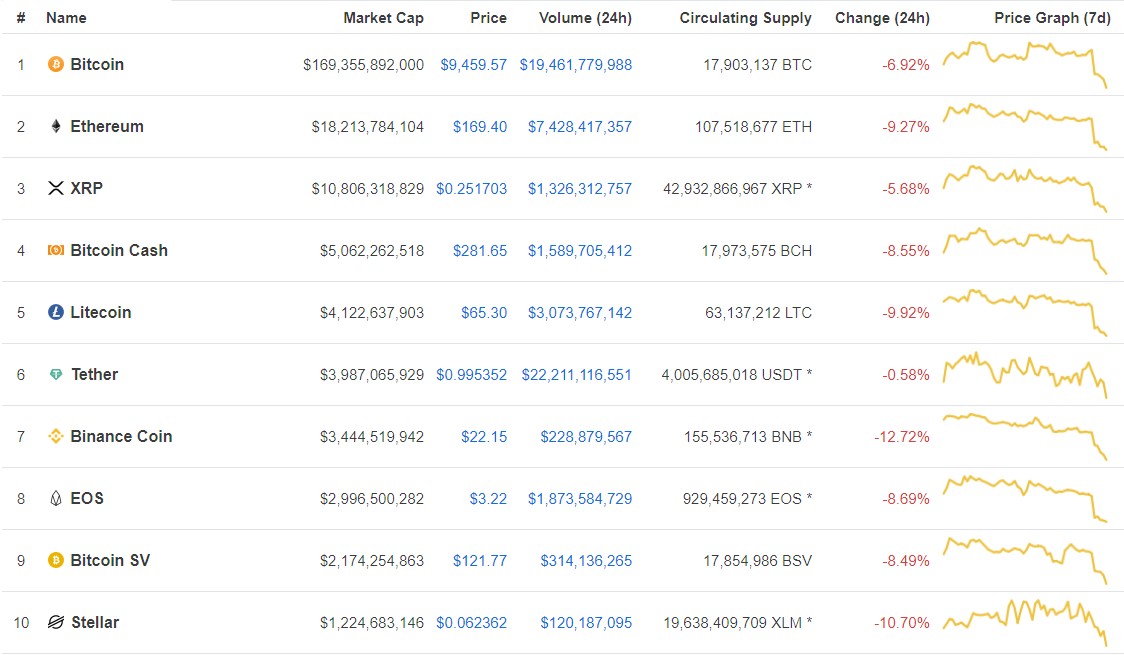Click the Bitcoin Cash logo icon
The width and height of the screenshot is (1124, 655).
point(55,250)
